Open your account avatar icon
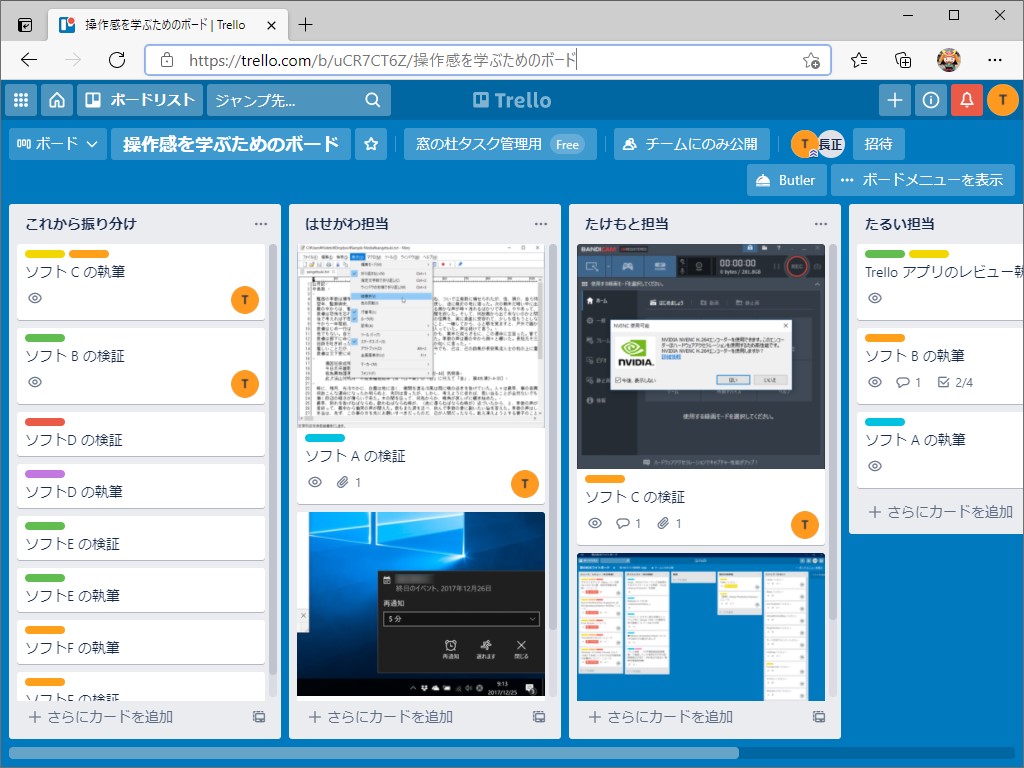 coord(1004,100)
